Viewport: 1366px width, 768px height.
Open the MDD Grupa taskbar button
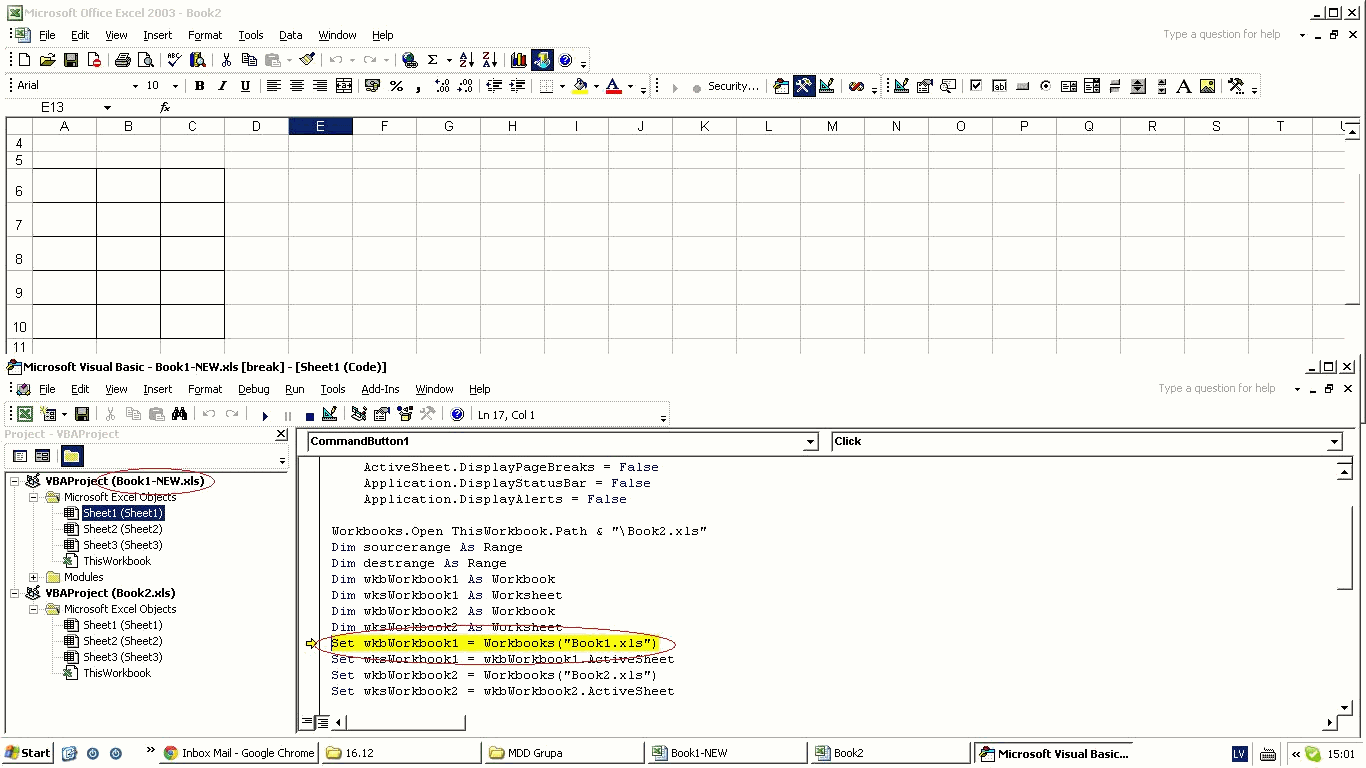click(x=563, y=753)
